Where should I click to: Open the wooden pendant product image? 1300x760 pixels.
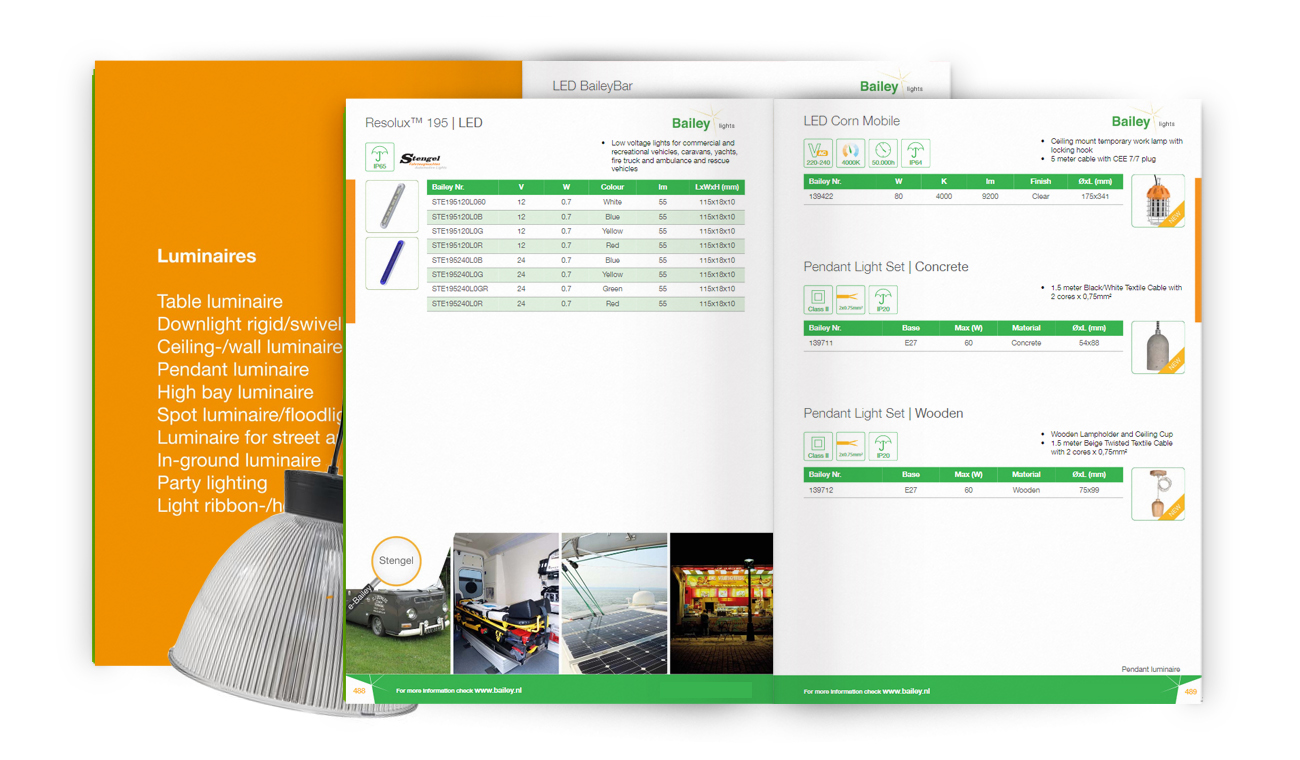pos(1158,494)
